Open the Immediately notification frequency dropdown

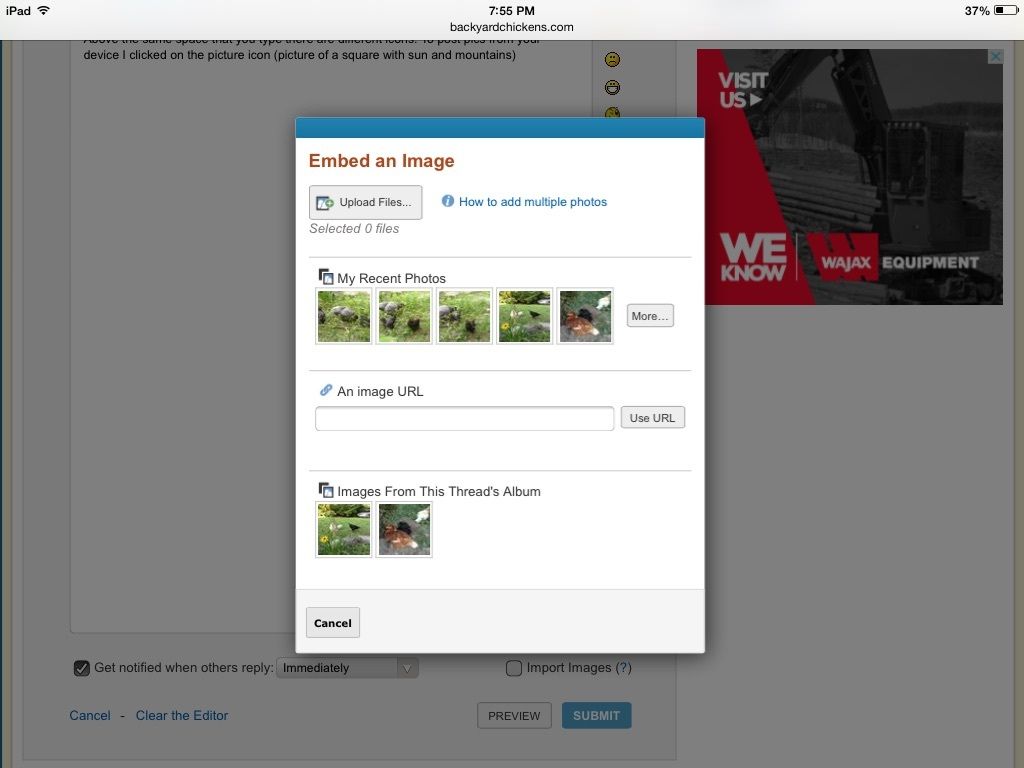point(347,668)
